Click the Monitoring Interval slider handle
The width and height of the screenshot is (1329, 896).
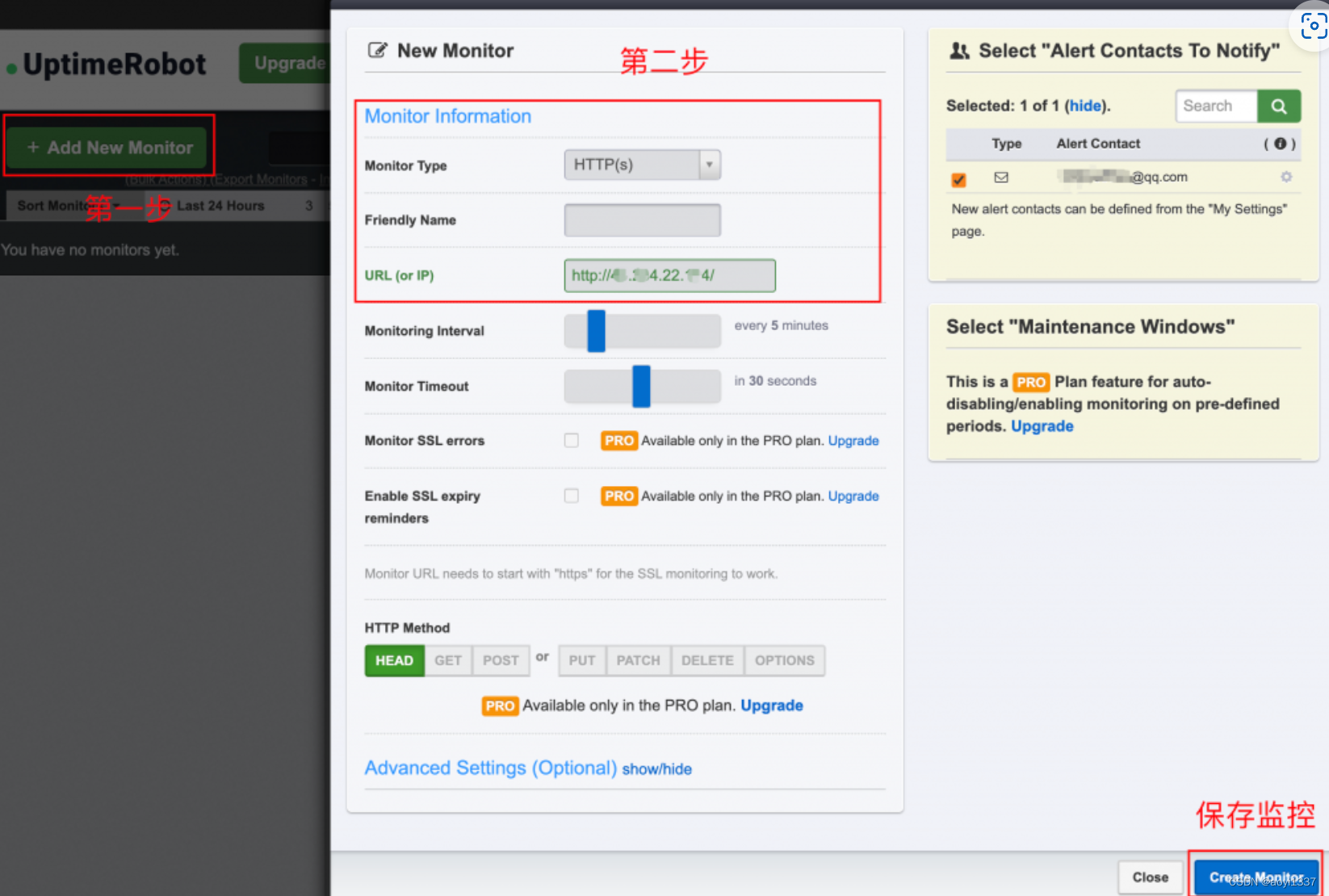point(596,331)
